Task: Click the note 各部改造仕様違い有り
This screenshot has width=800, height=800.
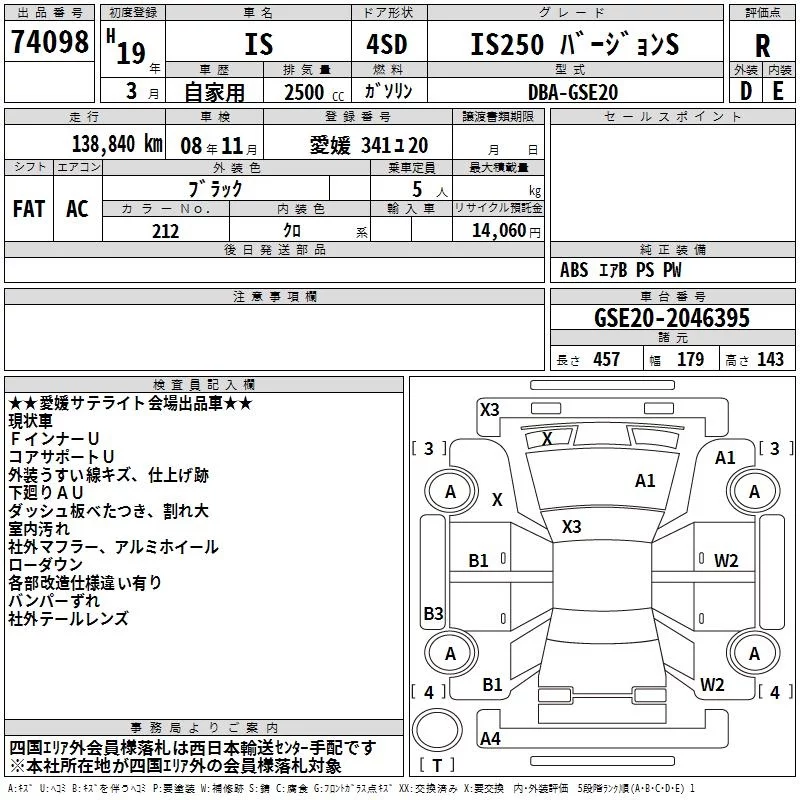Action: click(x=85, y=583)
